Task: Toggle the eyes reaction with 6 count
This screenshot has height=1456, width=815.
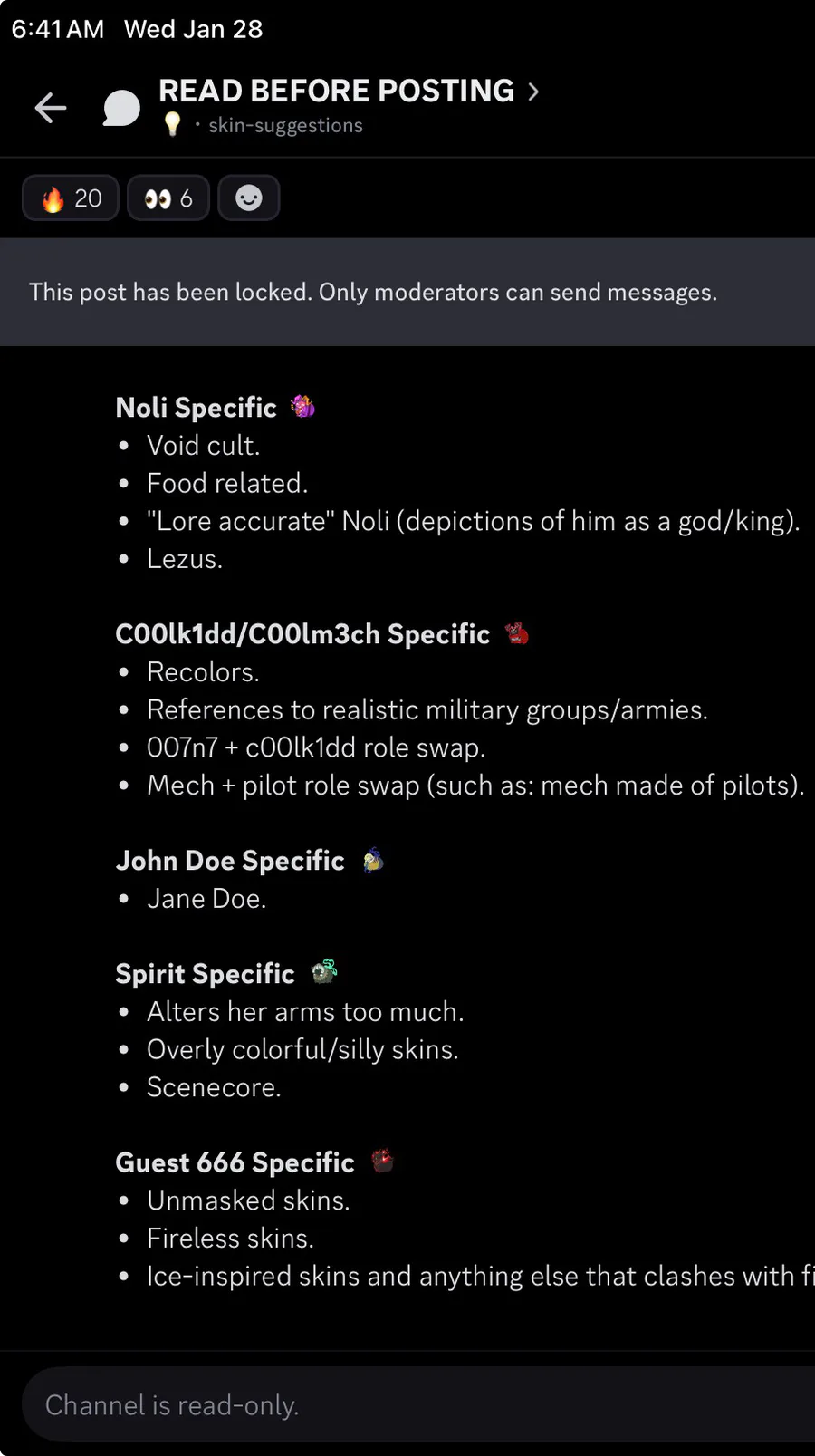Action: point(168,198)
